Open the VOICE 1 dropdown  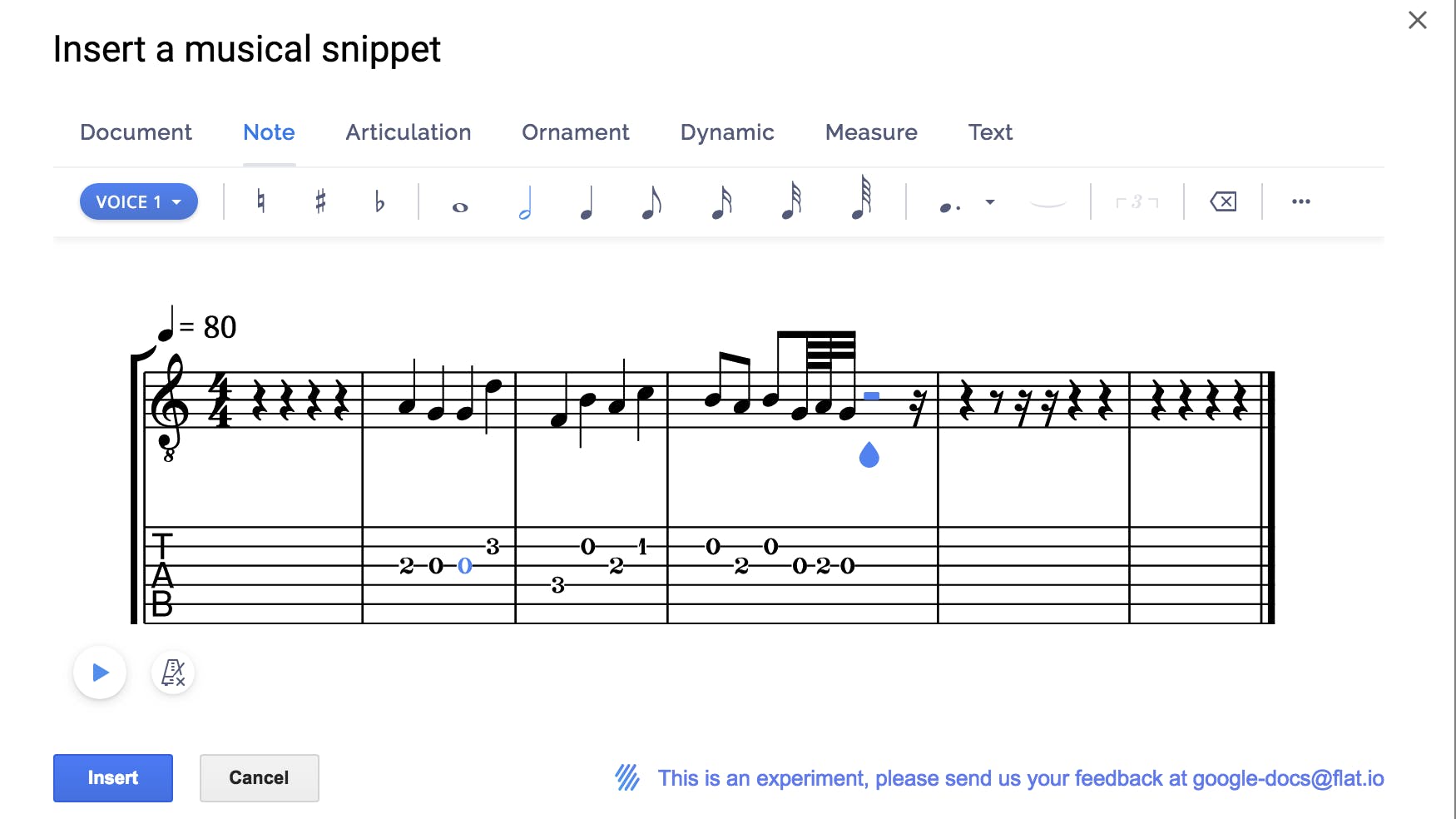(139, 201)
